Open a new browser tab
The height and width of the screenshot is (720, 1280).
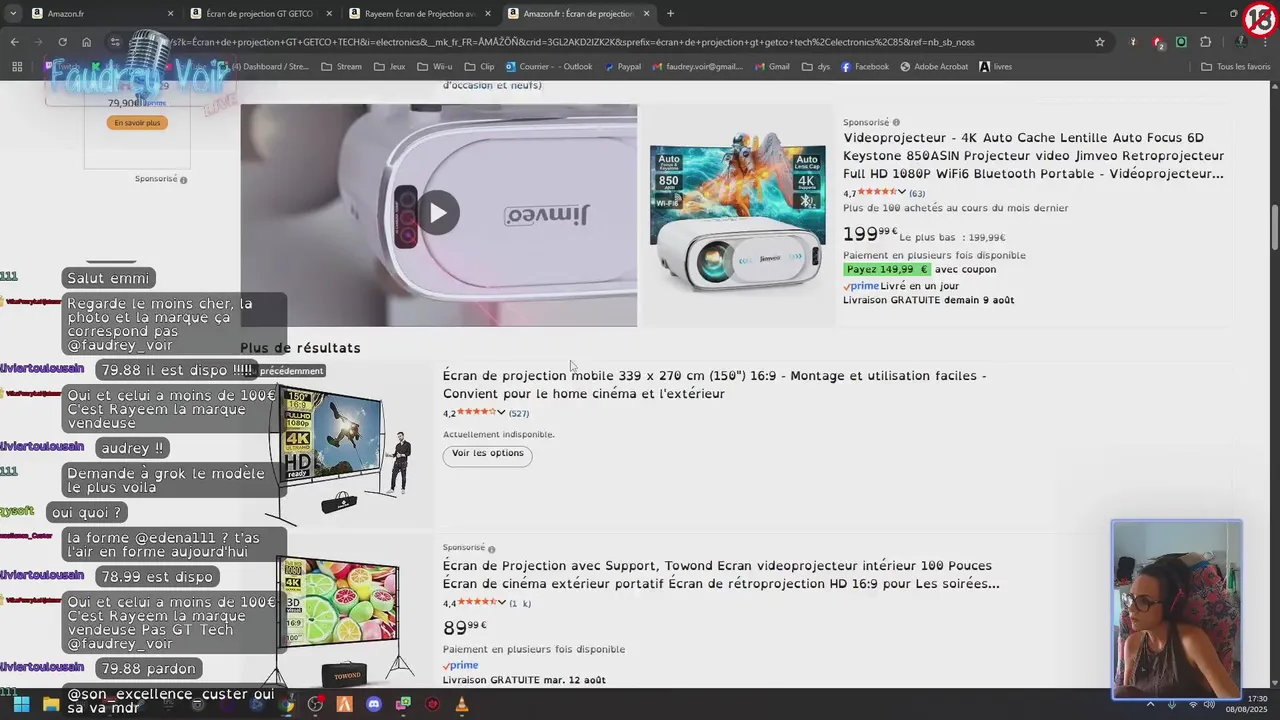pyautogui.click(x=670, y=13)
